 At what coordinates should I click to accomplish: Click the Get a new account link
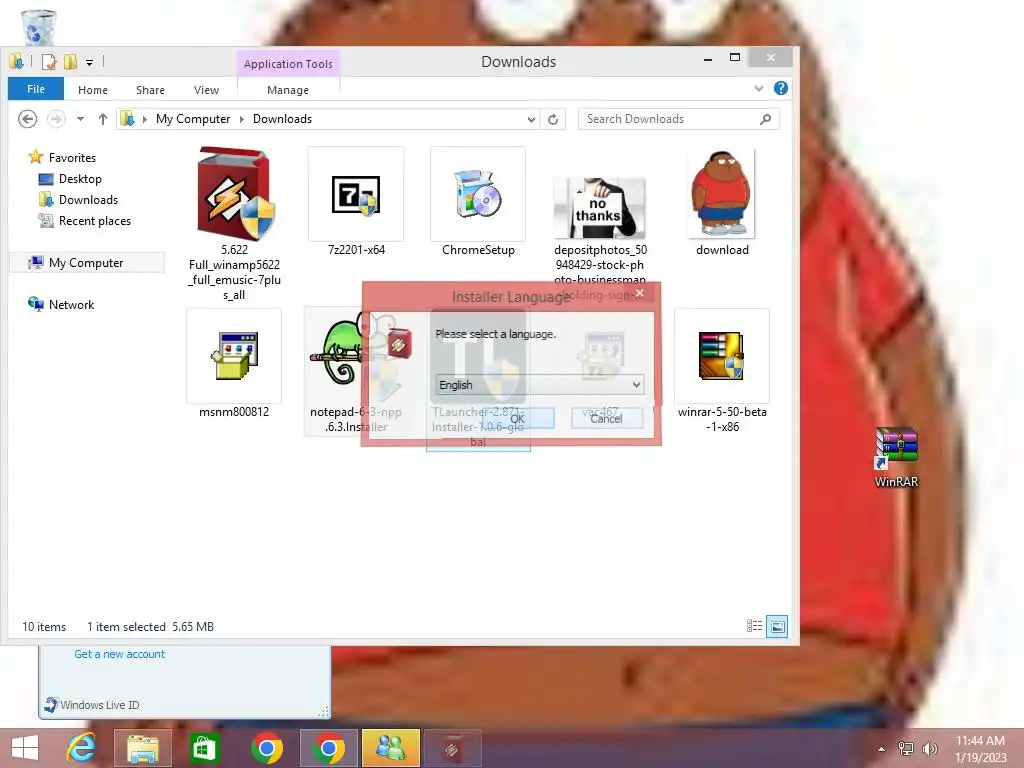point(120,654)
